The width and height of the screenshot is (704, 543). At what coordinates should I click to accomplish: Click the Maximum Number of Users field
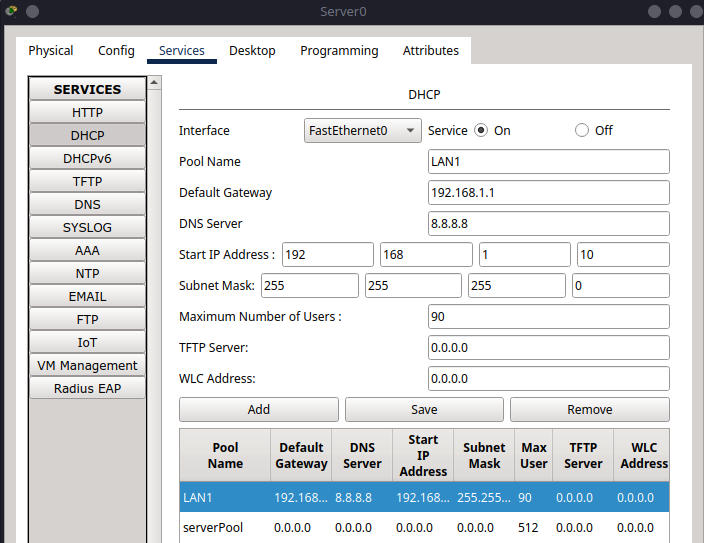click(548, 317)
